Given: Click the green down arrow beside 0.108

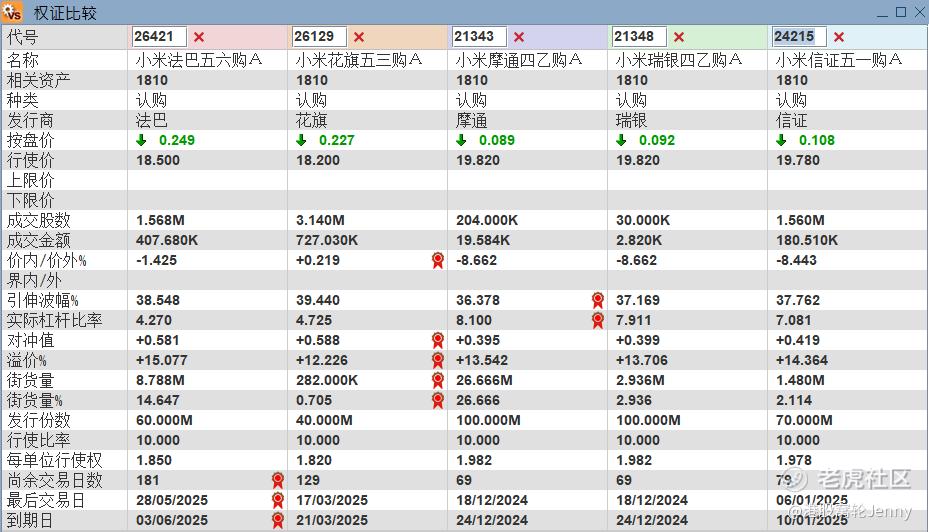Looking at the screenshot, I should 781,140.
